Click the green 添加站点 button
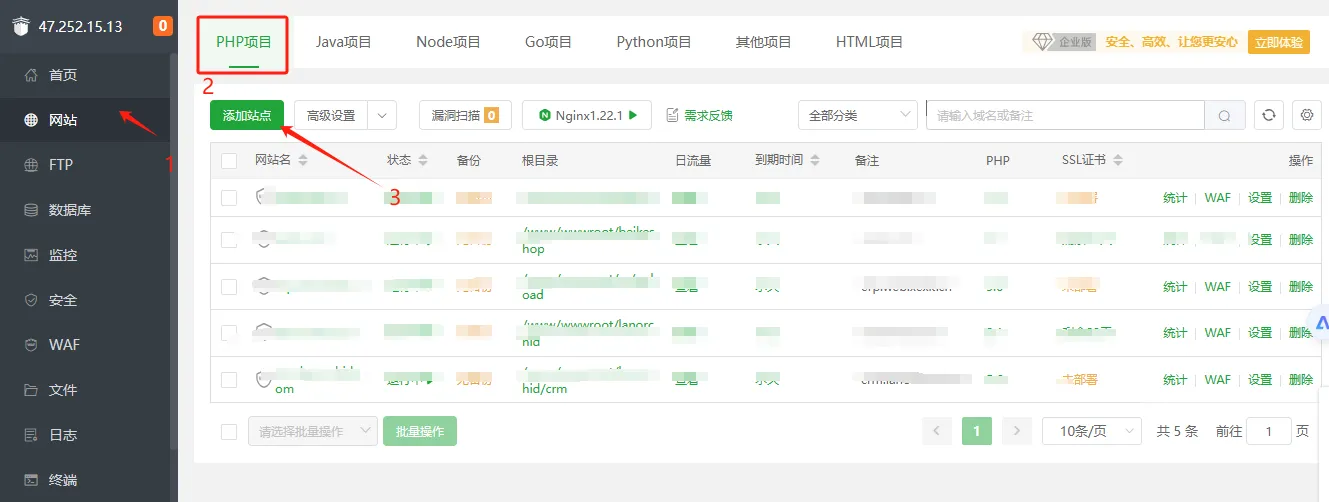 coord(247,116)
